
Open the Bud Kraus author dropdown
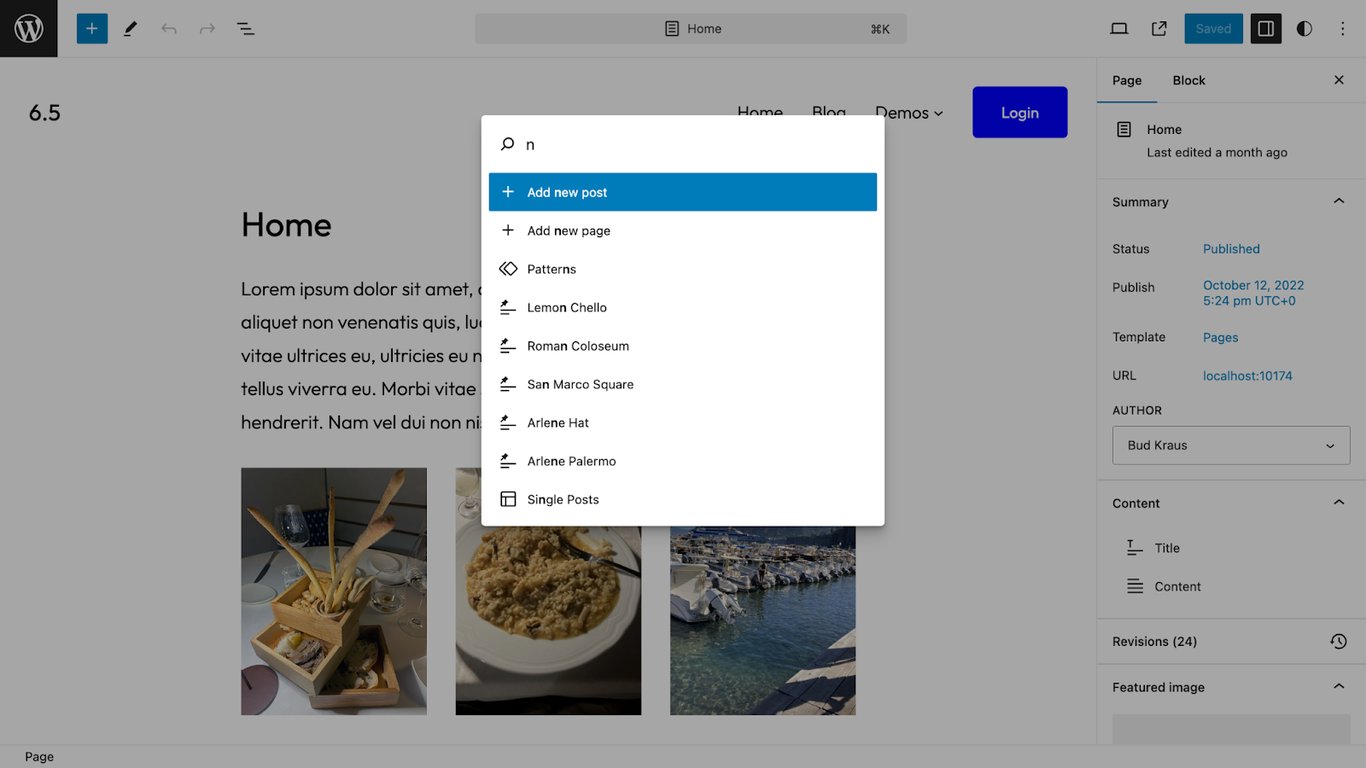[1231, 445]
